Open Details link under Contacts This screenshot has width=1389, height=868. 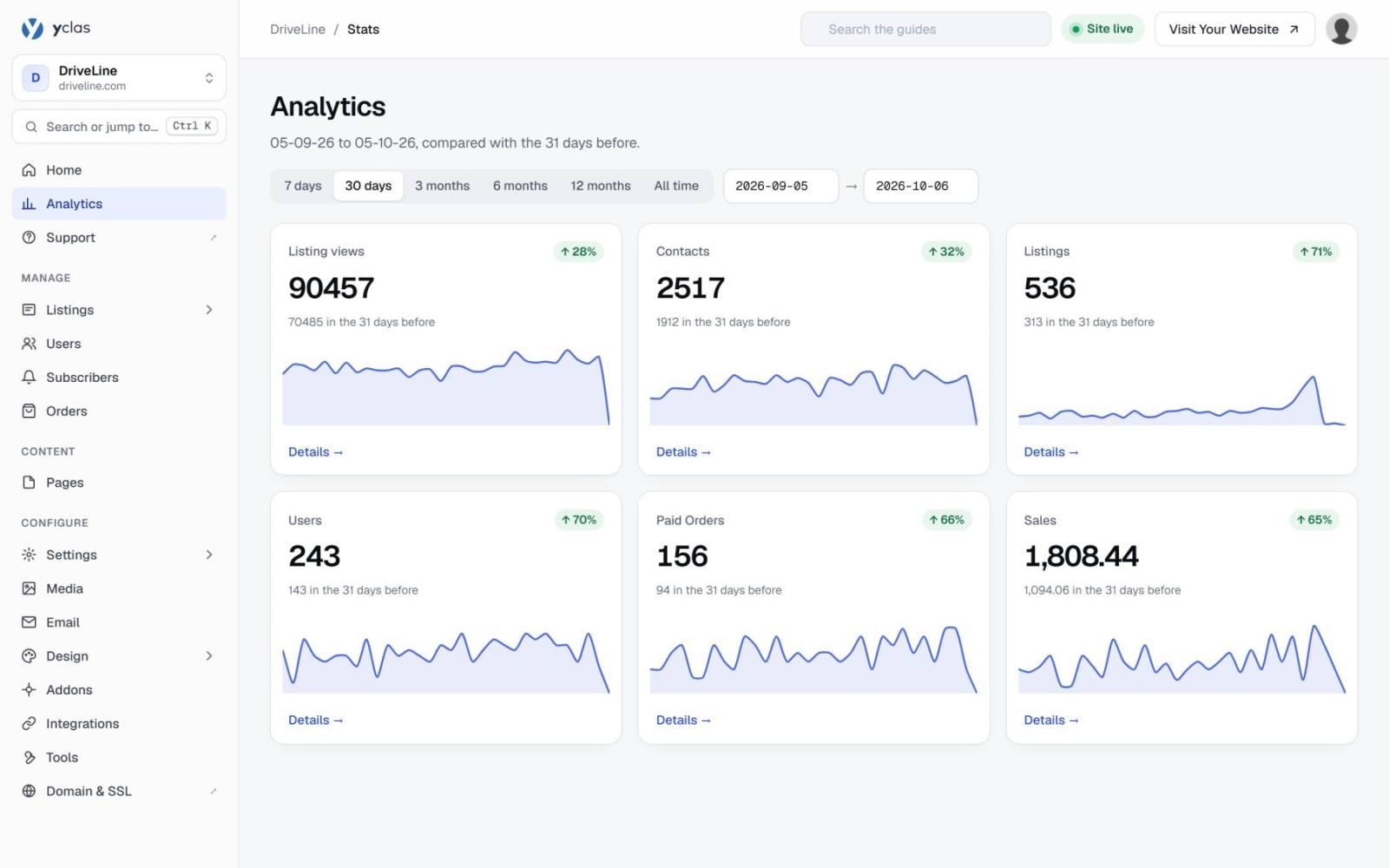[683, 452]
